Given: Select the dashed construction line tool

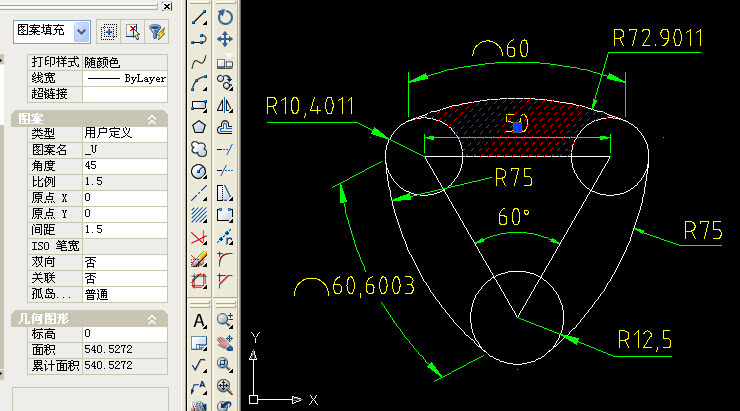Looking at the screenshot, I should [x=199, y=193].
